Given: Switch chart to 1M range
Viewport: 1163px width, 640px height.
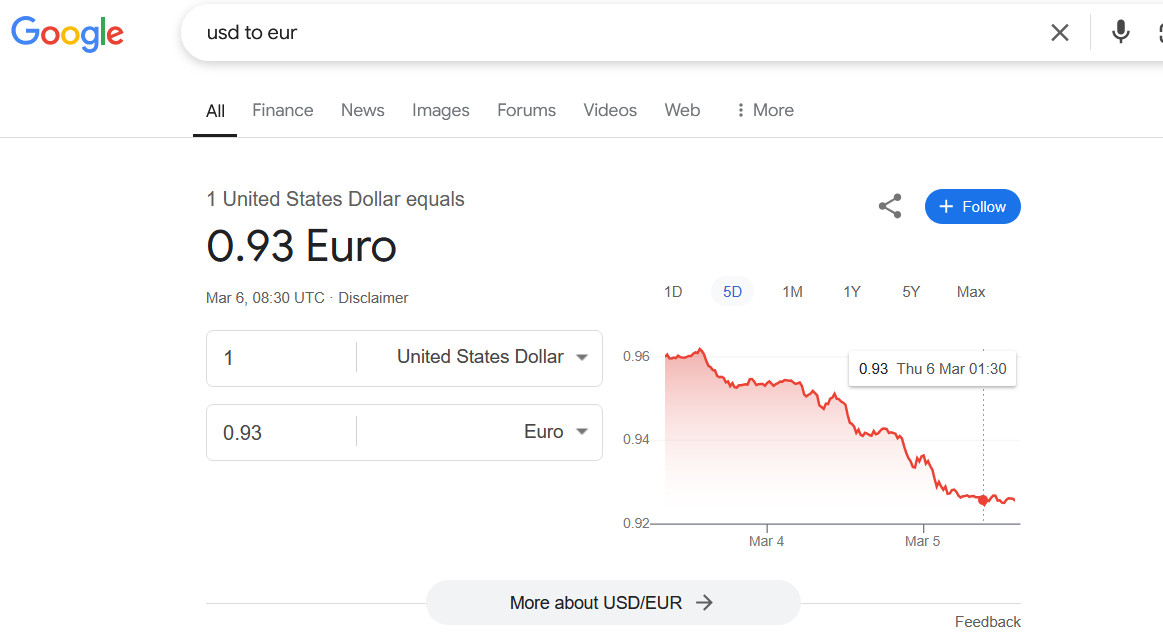Looking at the screenshot, I should click(x=792, y=292).
